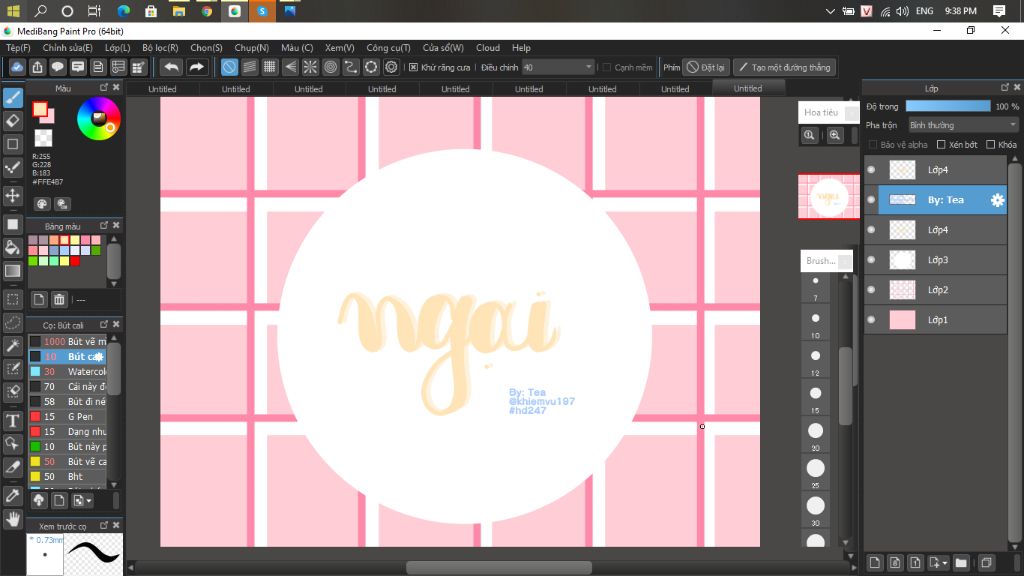Select the Eraser tool in left toolbar
1024x576 pixels.
click(x=13, y=121)
